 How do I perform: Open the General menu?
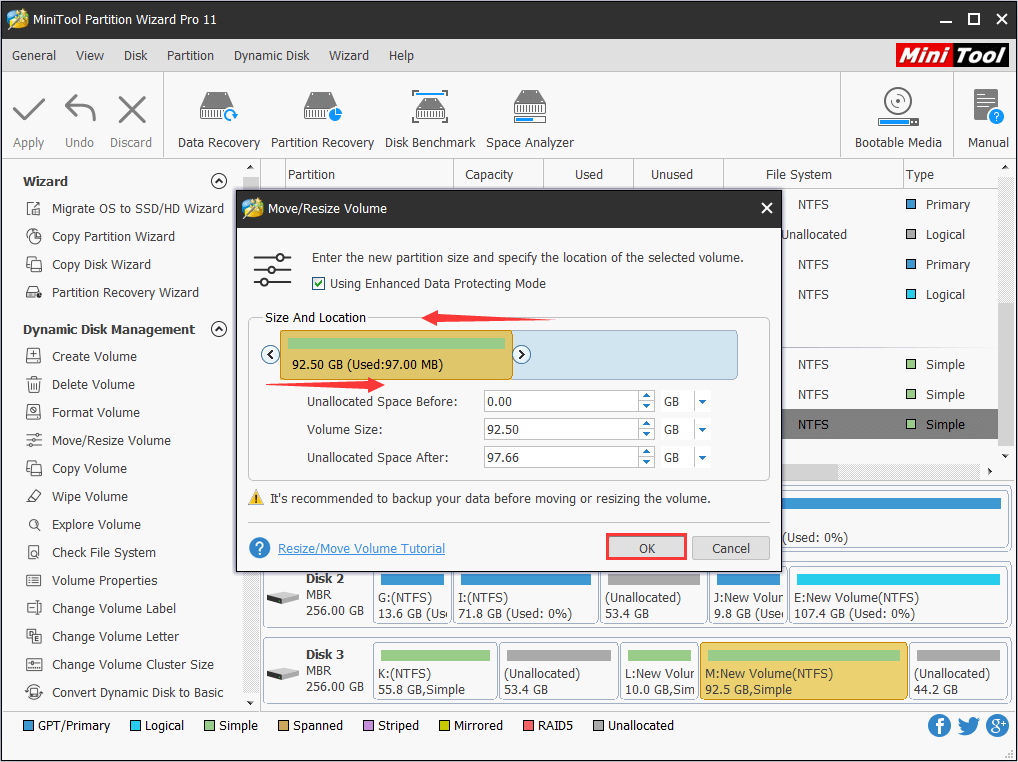click(34, 55)
